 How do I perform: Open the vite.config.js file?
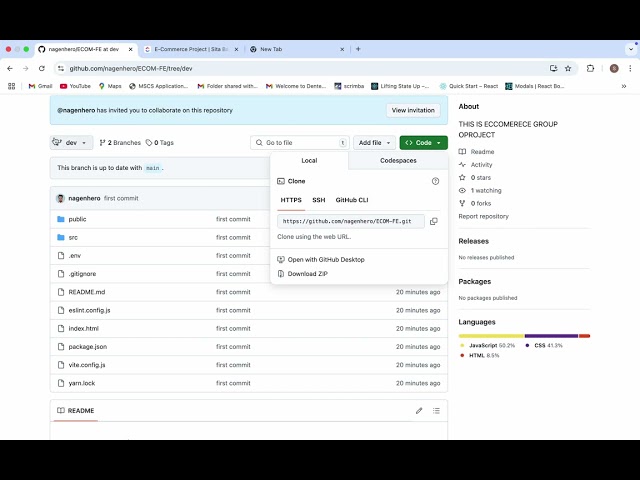87,365
